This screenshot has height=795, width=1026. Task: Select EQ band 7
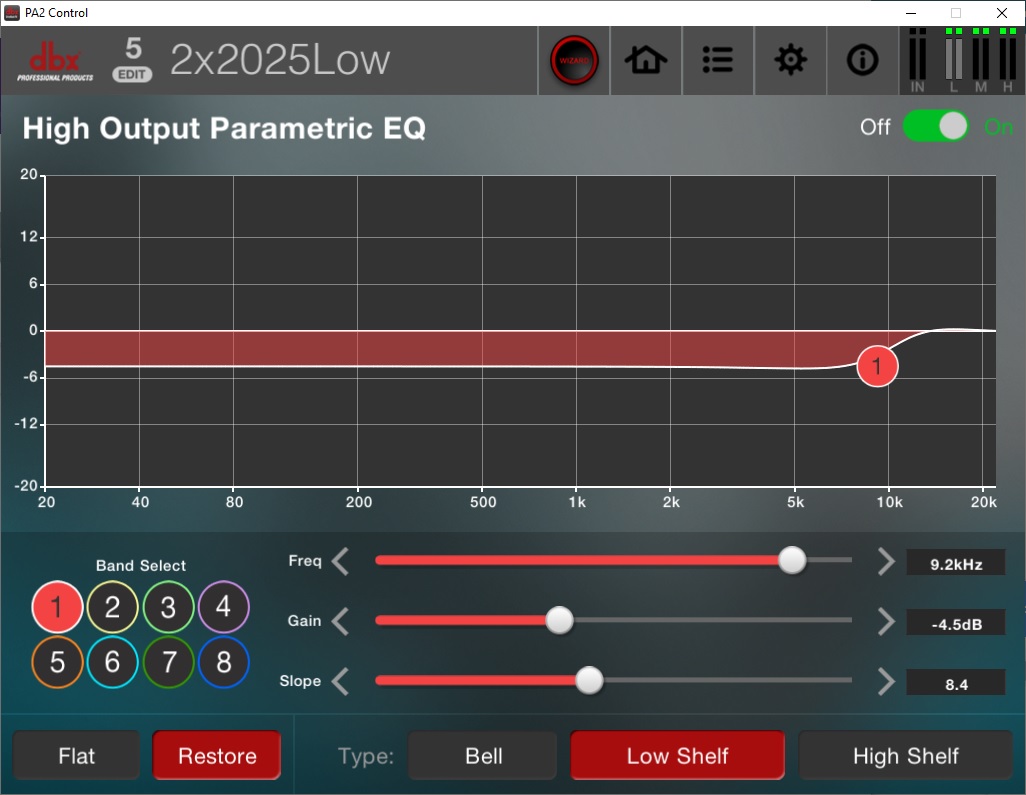pos(168,662)
